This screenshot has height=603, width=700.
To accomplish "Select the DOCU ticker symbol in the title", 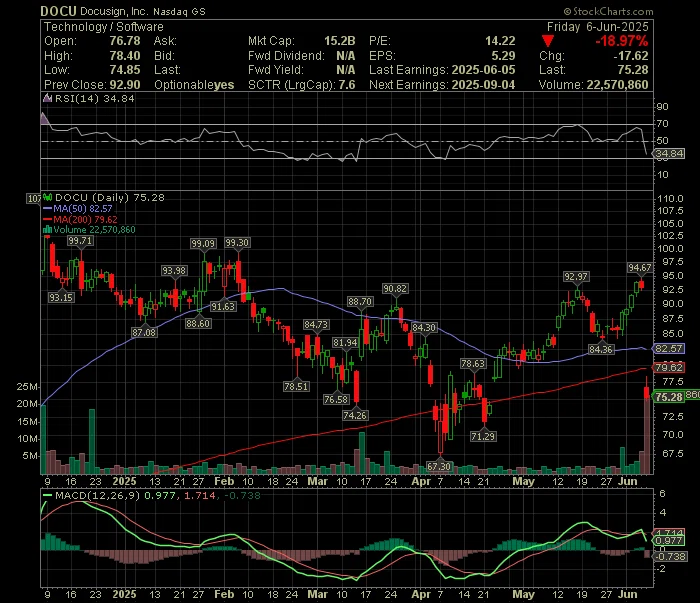I will [58, 11].
